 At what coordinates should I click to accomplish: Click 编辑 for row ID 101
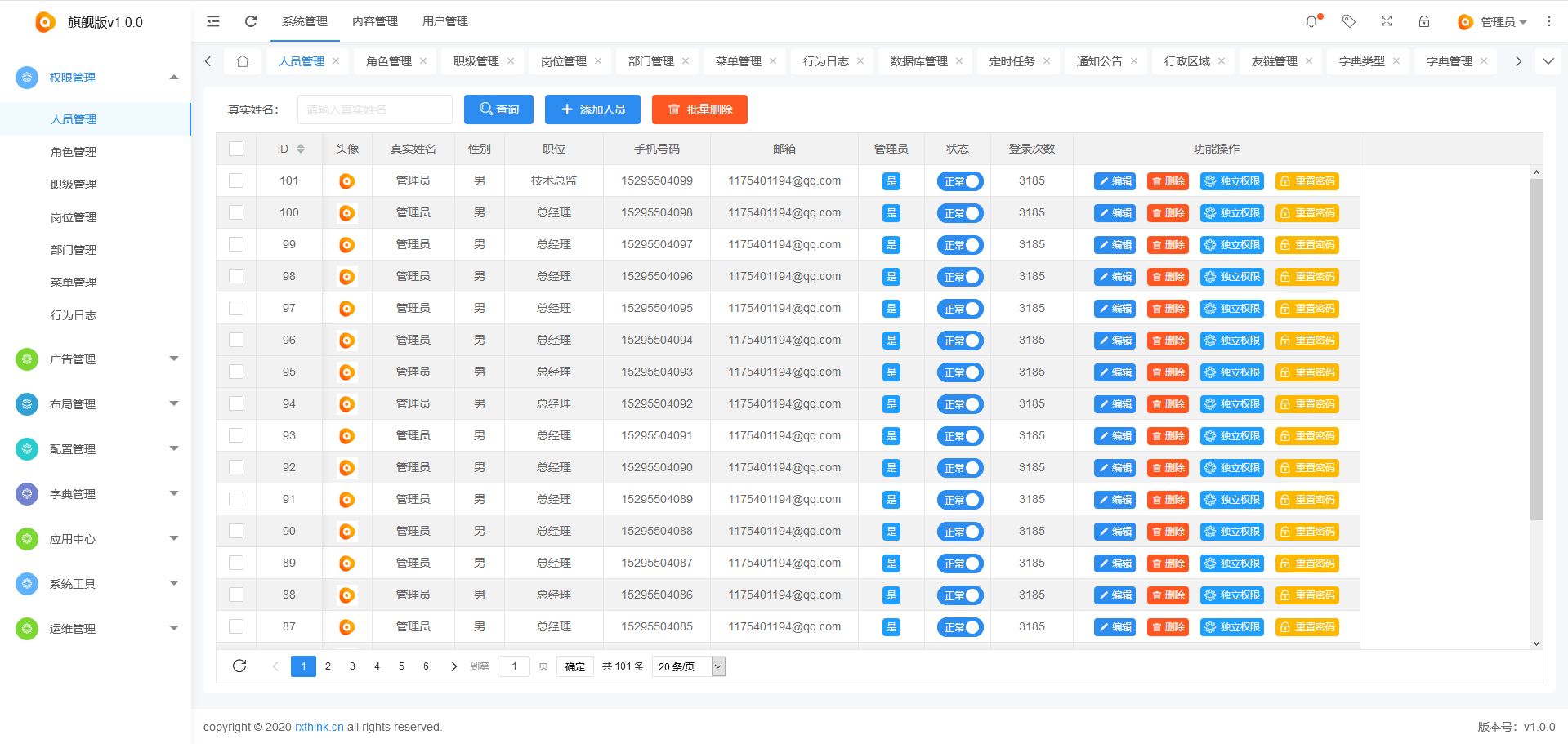(1115, 181)
